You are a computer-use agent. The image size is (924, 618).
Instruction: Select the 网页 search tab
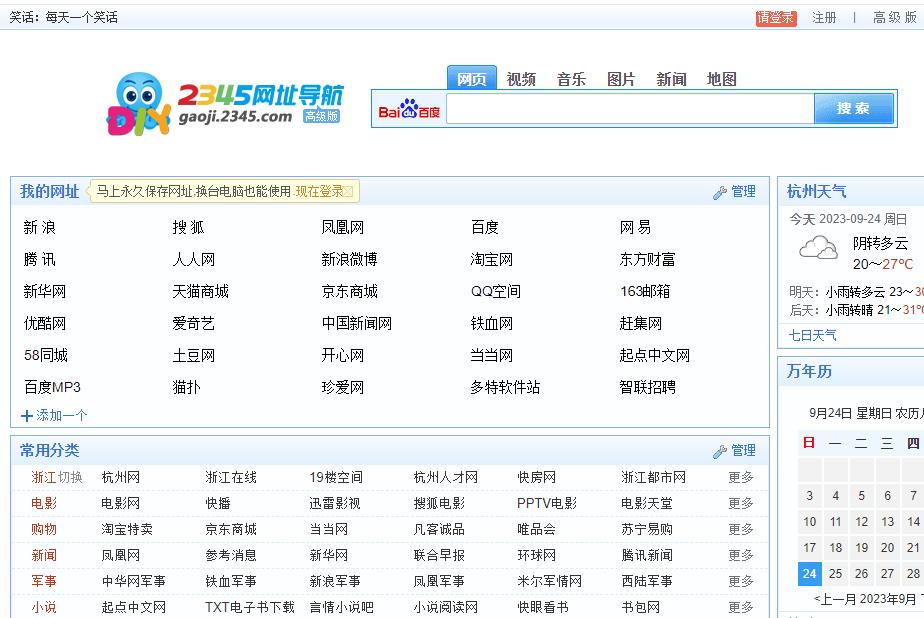pos(472,78)
